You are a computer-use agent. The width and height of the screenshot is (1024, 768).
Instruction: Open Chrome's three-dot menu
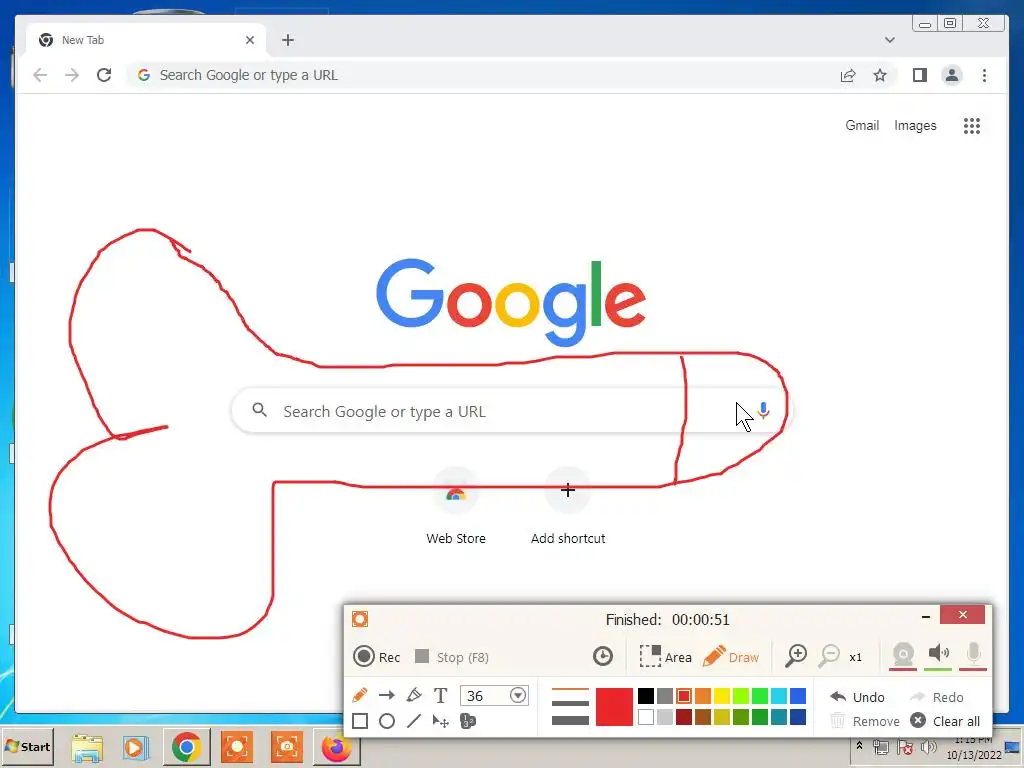tap(984, 75)
